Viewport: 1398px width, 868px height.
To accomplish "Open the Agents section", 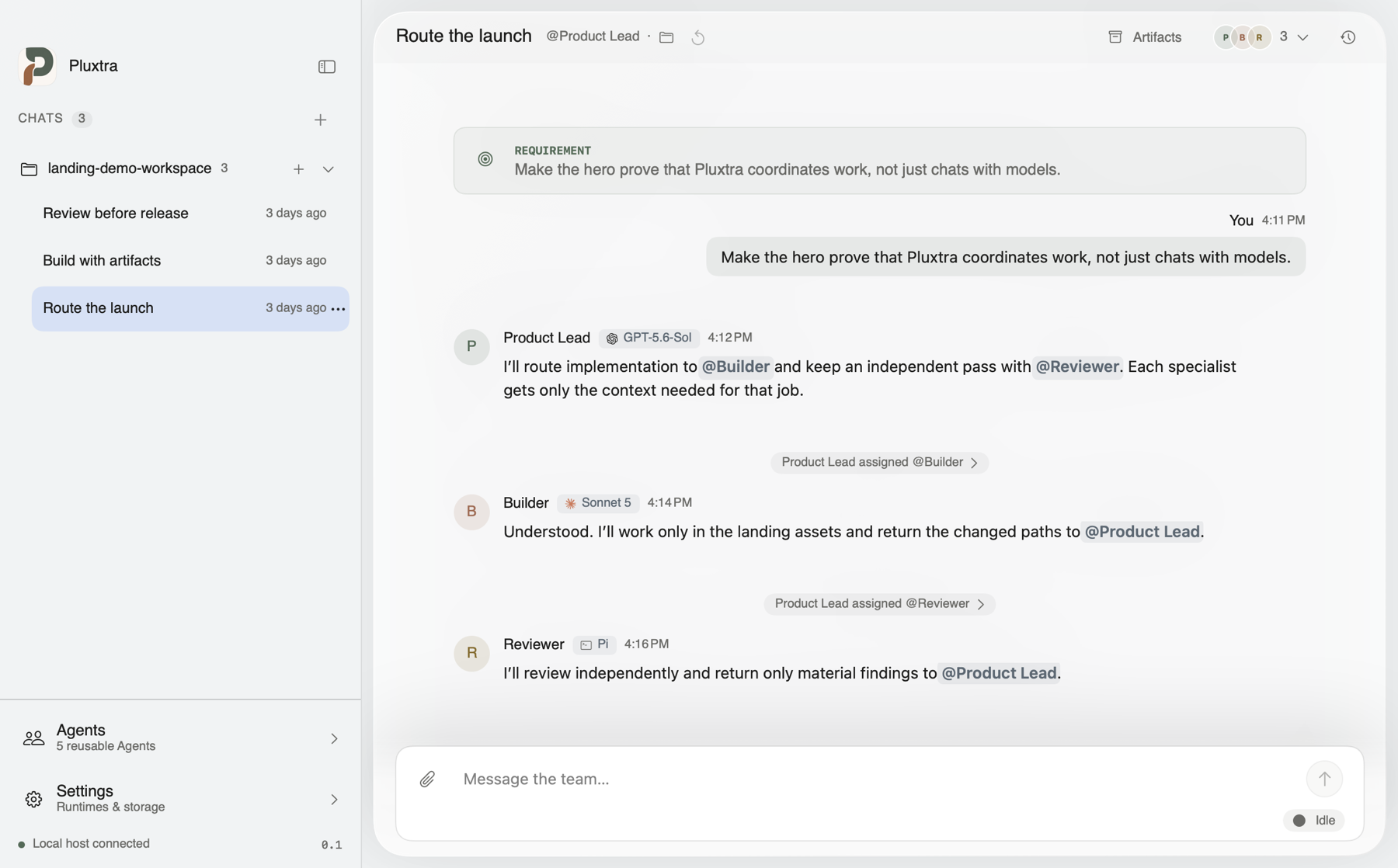I will click(x=180, y=738).
